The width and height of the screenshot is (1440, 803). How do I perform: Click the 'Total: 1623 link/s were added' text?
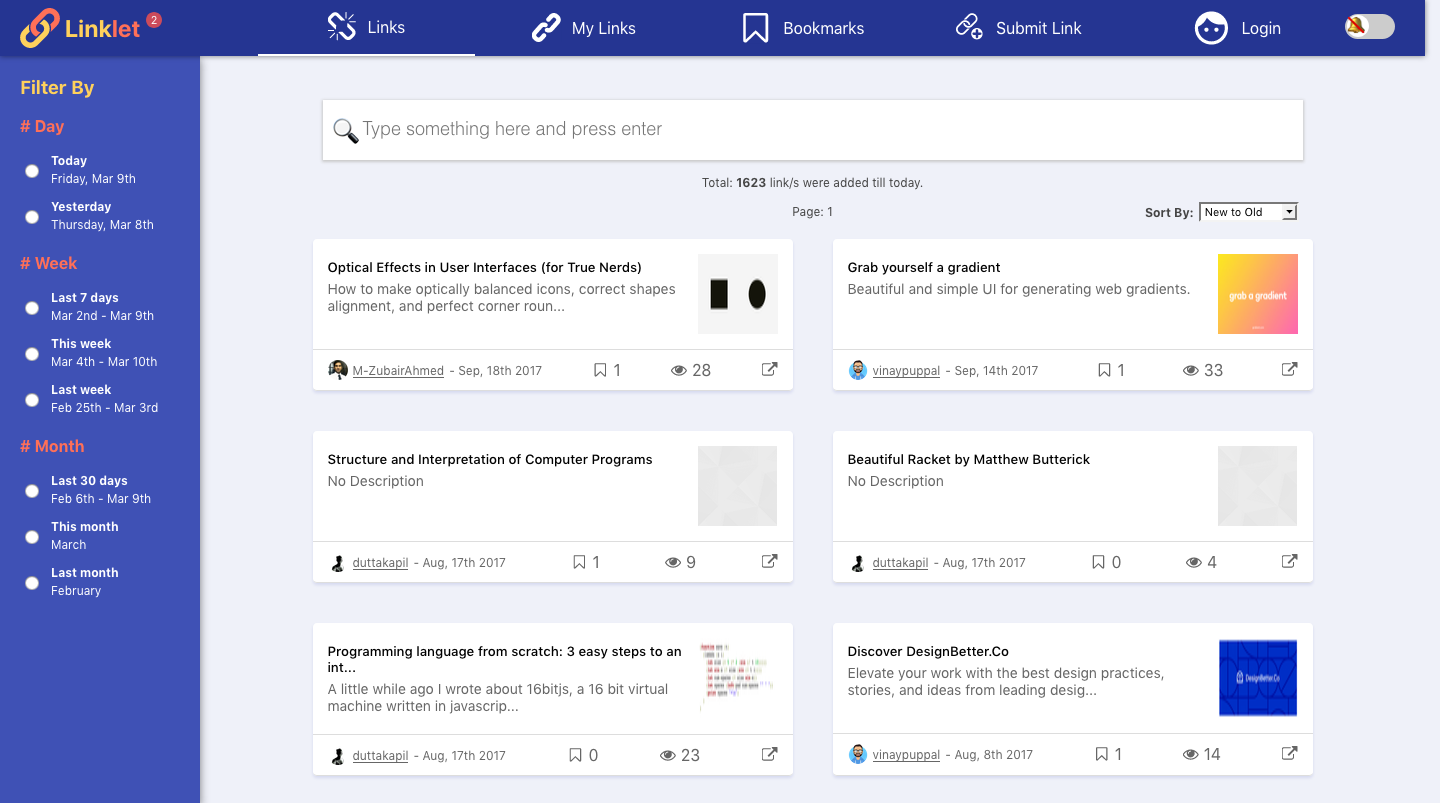[x=812, y=183]
